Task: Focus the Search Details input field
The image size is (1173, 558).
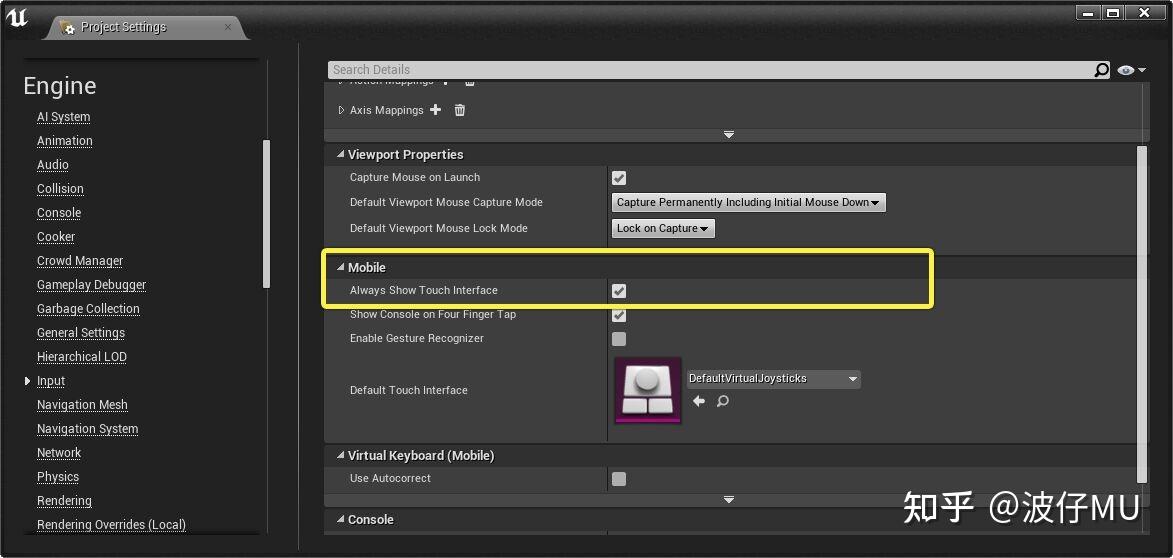Action: (711, 70)
